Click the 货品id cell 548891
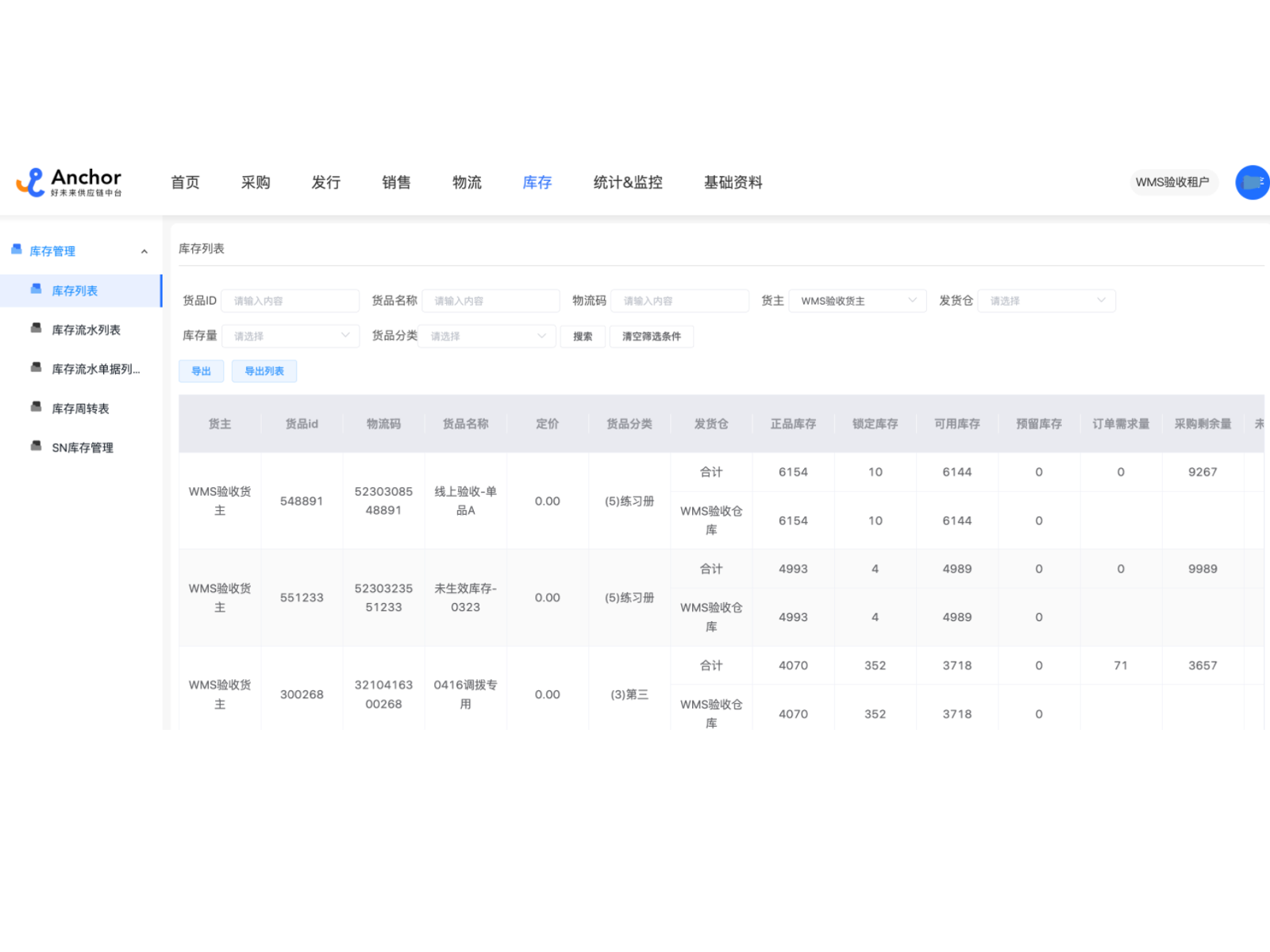The height and width of the screenshot is (952, 1270). click(x=302, y=501)
